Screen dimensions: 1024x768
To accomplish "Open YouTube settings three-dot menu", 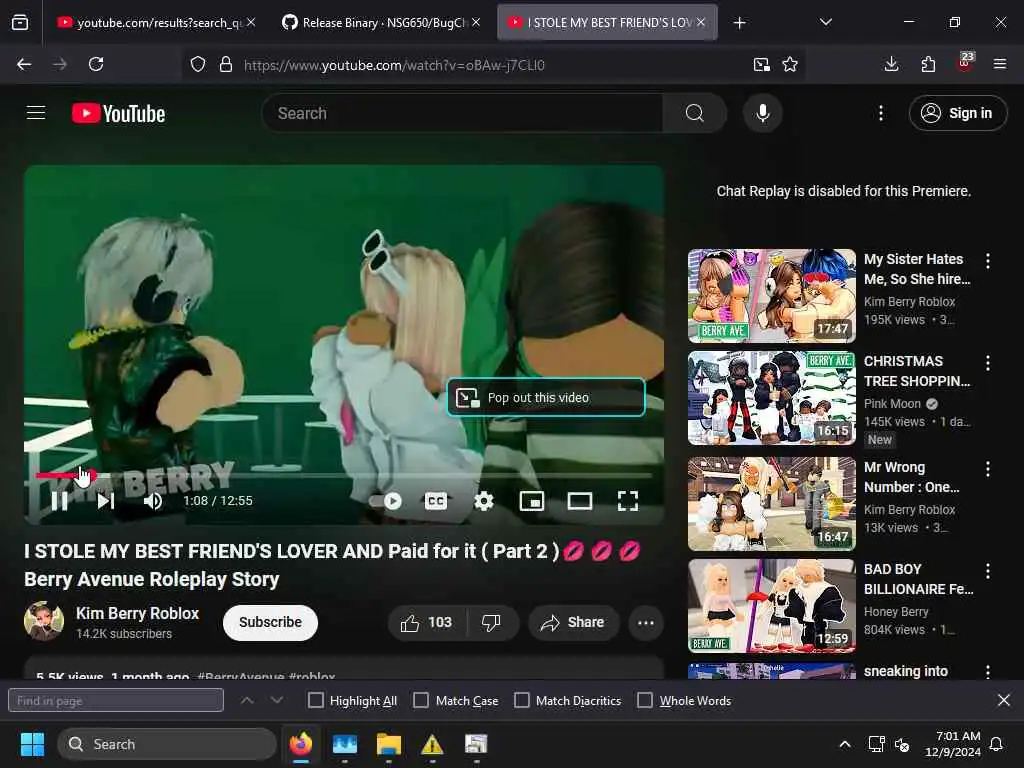I will click(x=881, y=113).
